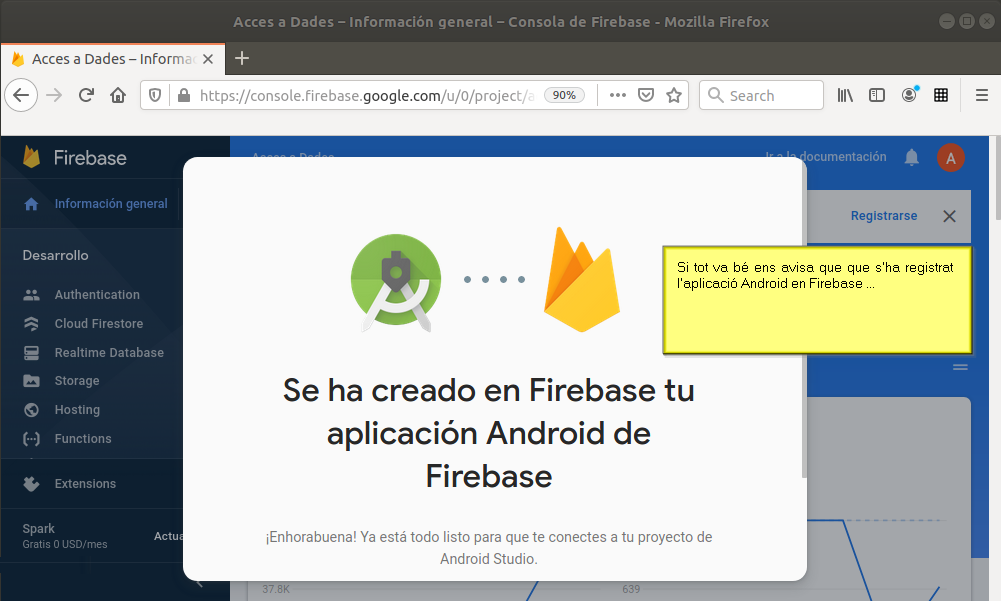Click the Realtime Database icon
The image size is (1001, 601).
(31, 353)
